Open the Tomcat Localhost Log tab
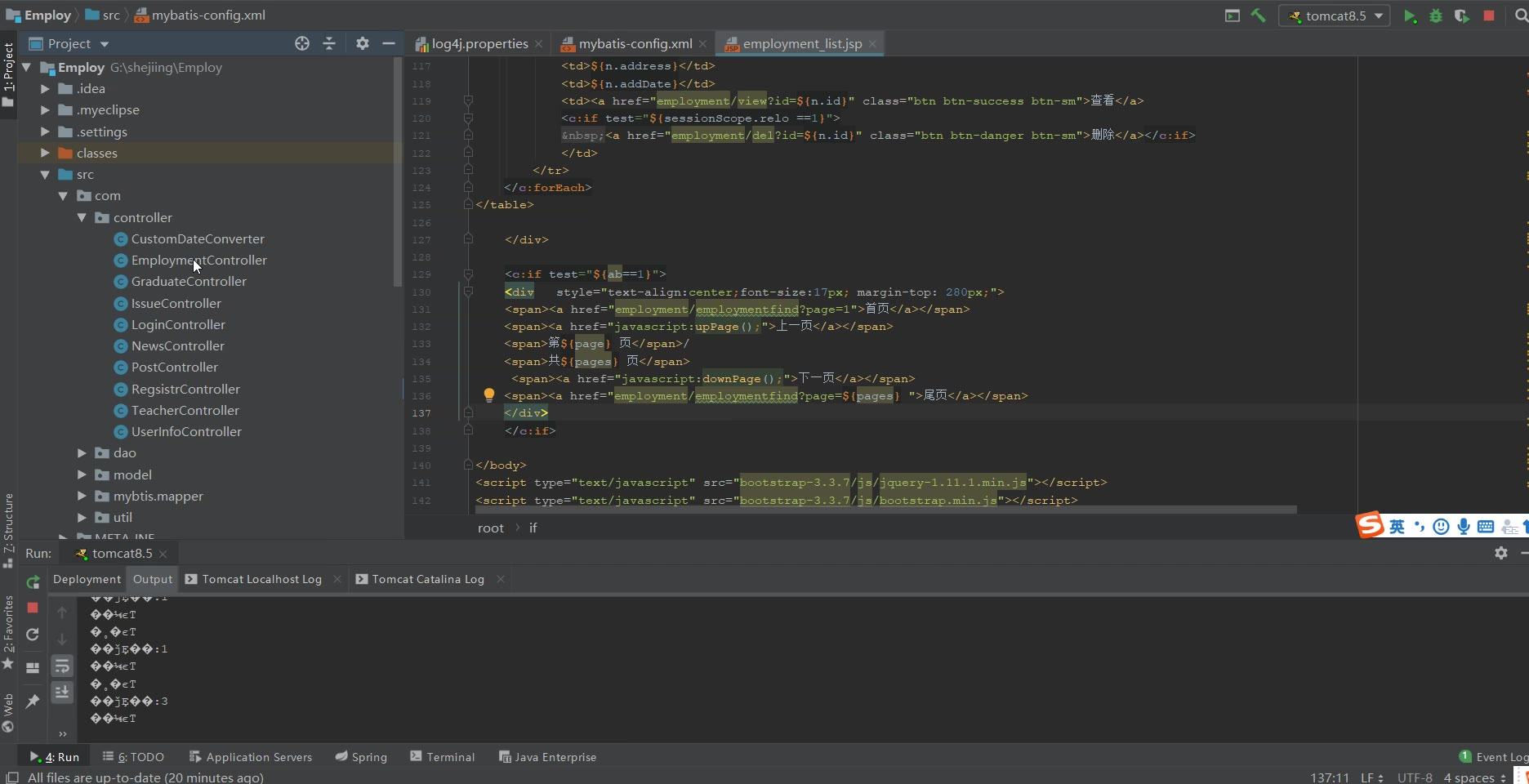Viewport: 1529px width, 784px height. point(261,579)
